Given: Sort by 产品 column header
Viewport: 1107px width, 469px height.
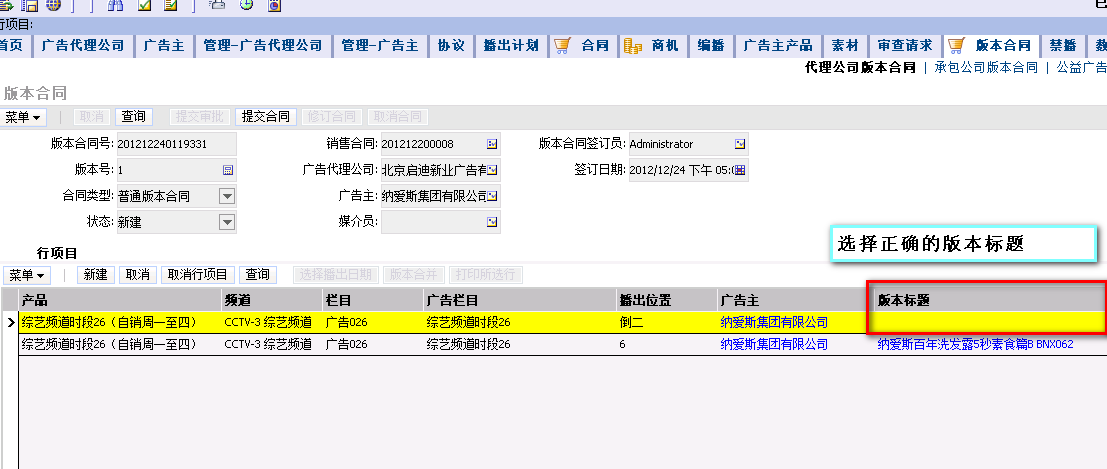Looking at the screenshot, I should (x=119, y=300).
